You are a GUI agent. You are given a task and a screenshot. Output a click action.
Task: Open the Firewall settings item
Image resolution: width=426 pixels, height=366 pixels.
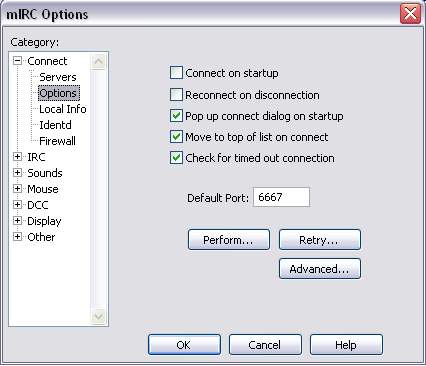click(x=57, y=141)
